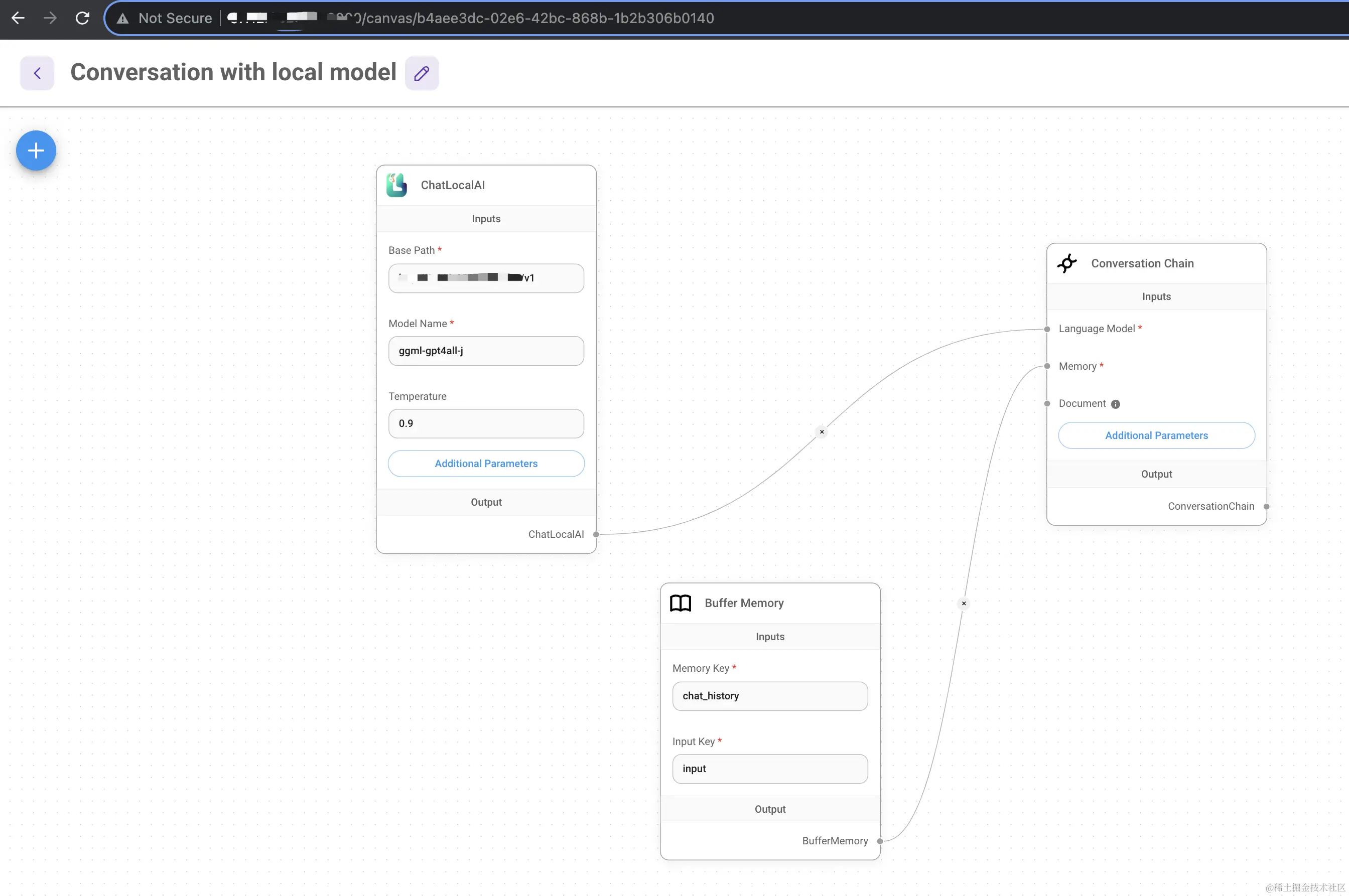This screenshot has width=1349, height=896.
Task: Click the browser address bar URL
Action: point(470,18)
